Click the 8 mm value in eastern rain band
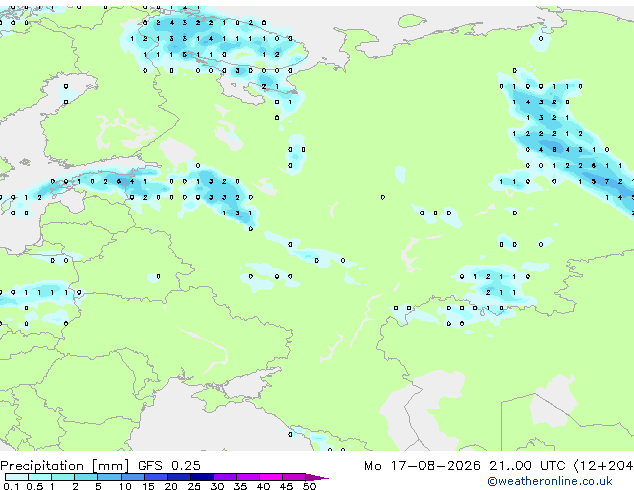The image size is (634, 490). [554, 150]
